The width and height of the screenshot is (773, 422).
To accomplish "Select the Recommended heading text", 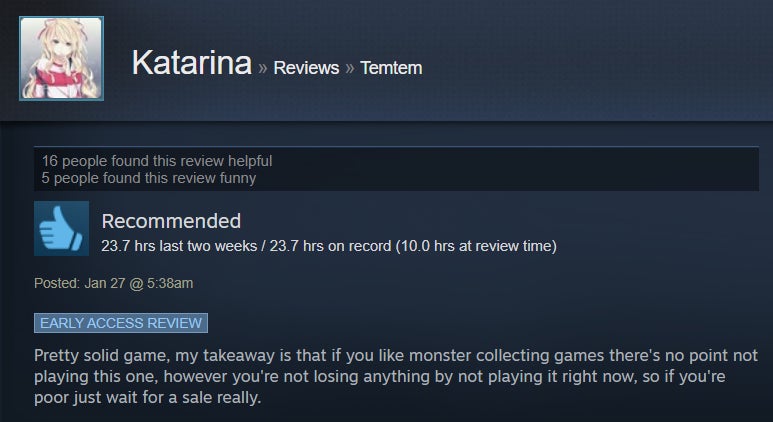I will [171, 221].
